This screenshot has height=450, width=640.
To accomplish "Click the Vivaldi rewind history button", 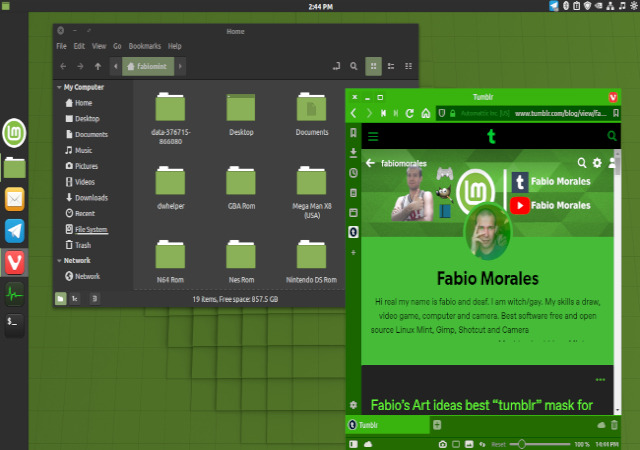I will (383, 113).
